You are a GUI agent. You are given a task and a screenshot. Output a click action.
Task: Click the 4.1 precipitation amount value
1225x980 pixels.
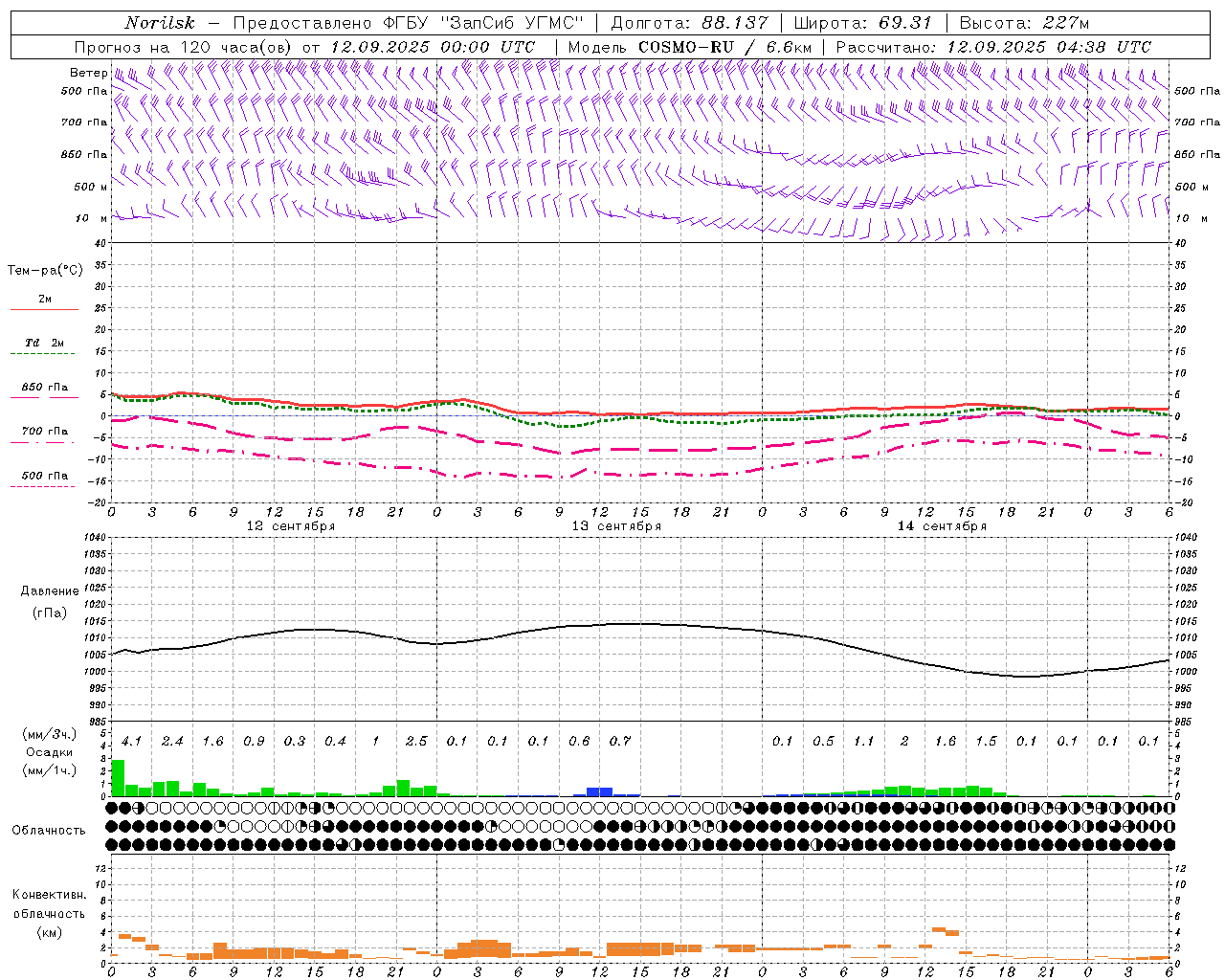click(131, 741)
